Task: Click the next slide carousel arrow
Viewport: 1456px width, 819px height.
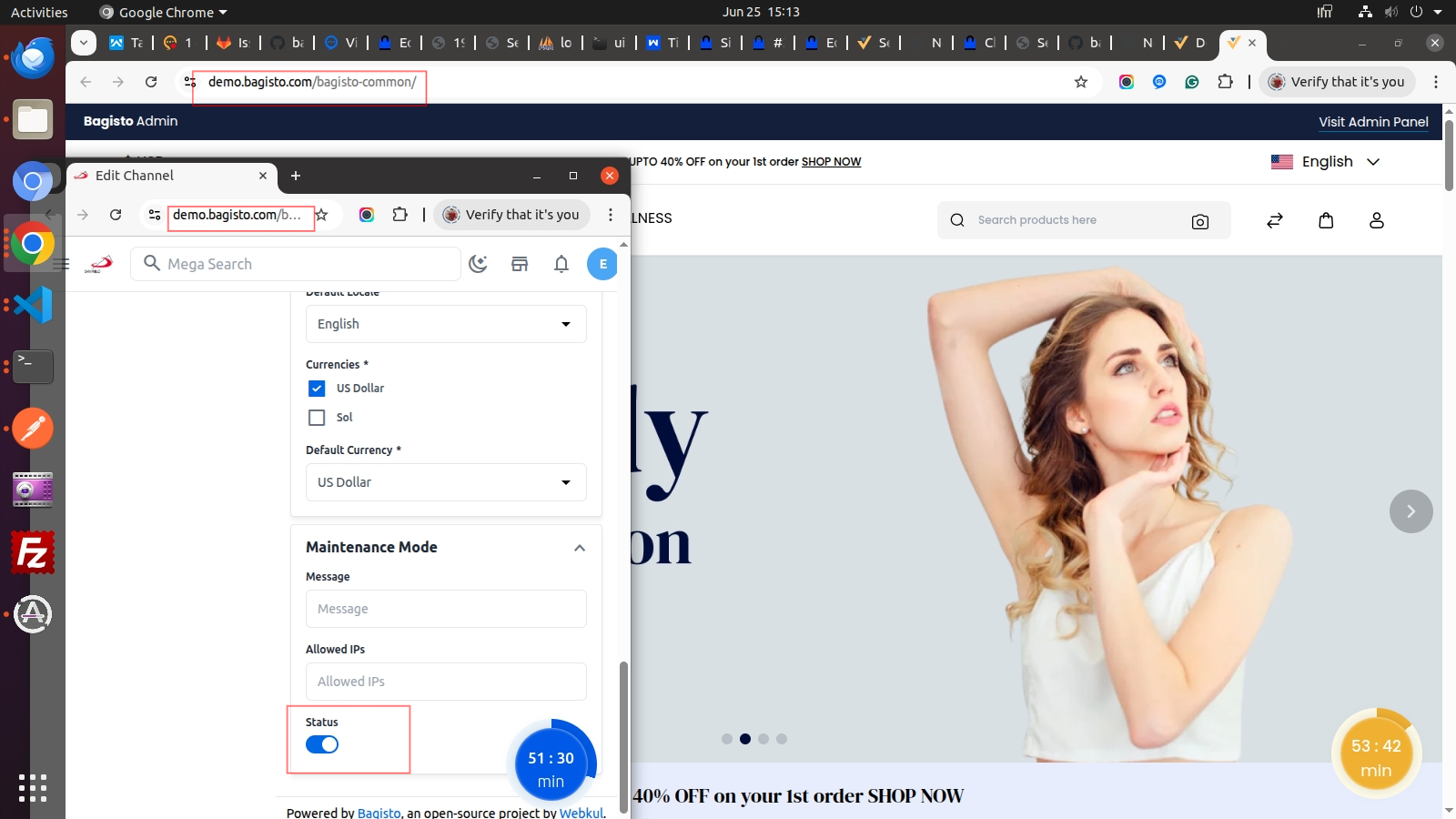Action: pyautogui.click(x=1410, y=511)
